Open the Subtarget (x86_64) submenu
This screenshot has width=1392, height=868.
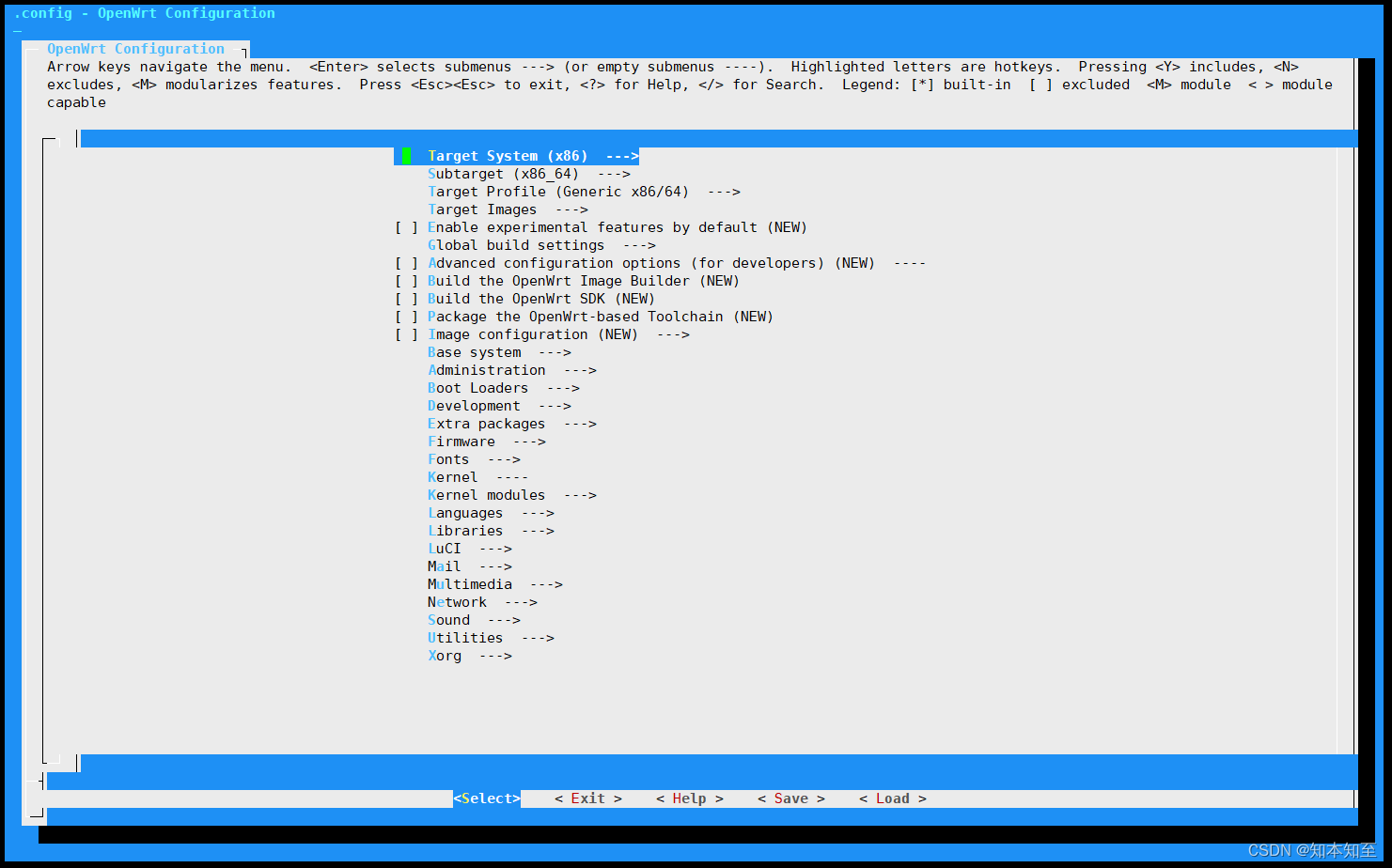pyautogui.click(x=528, y=174)
